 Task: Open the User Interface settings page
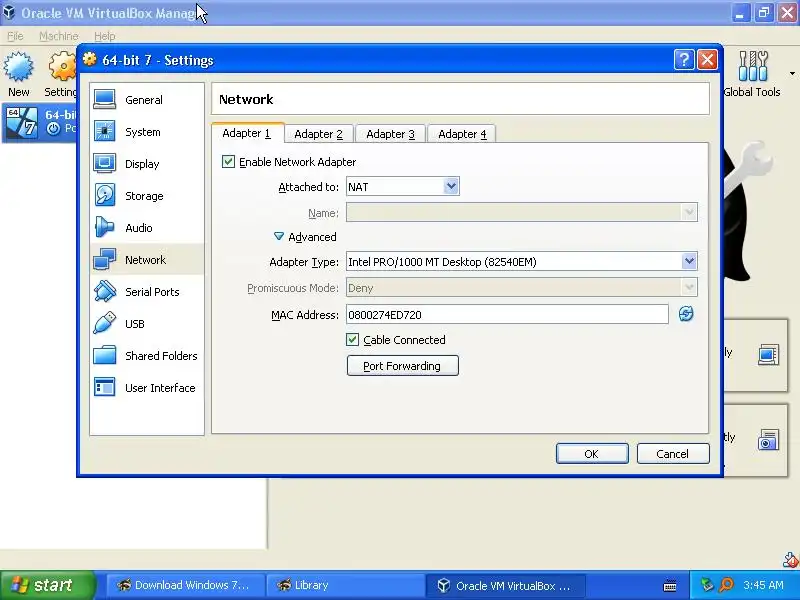[x=146, y=388]
